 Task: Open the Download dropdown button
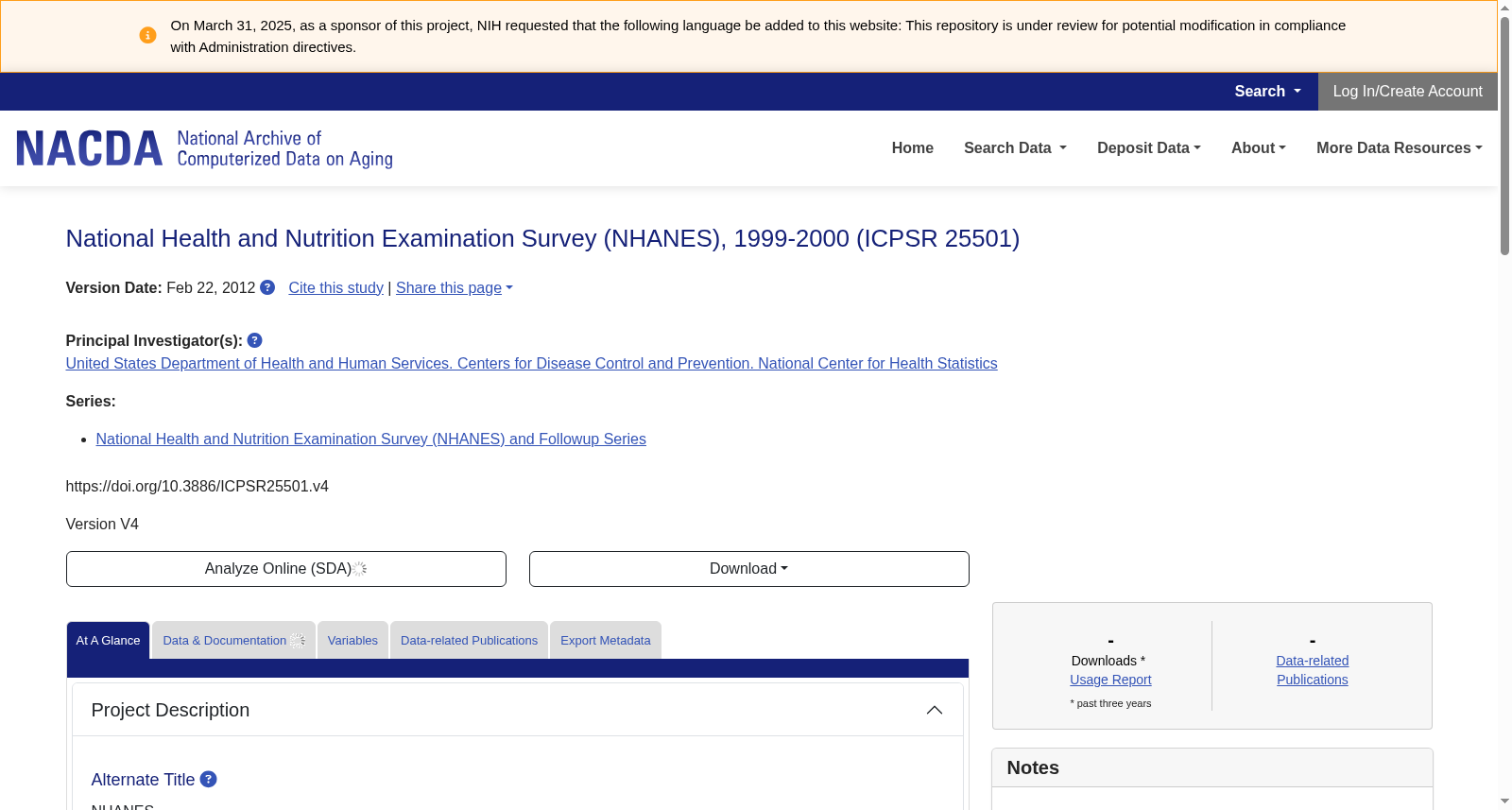point(749,569)
